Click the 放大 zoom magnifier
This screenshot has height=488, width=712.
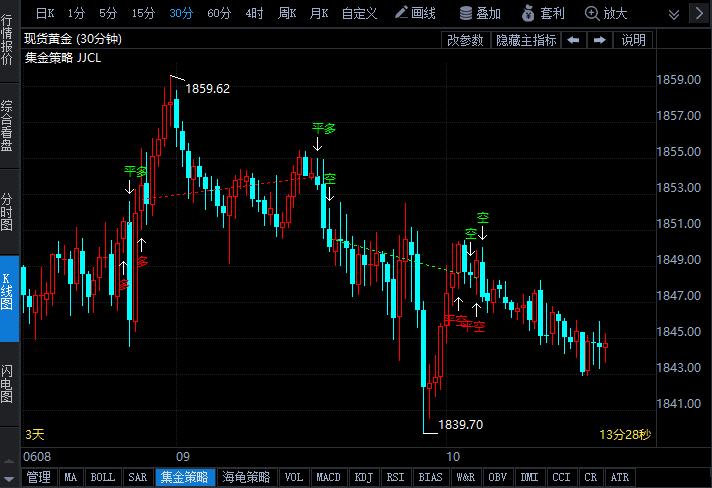point(606,14)
